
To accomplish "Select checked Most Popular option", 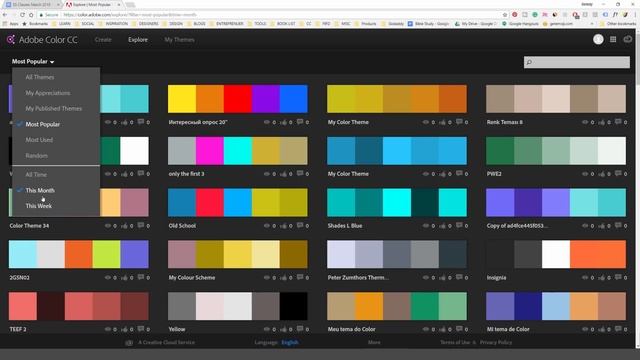I will pyautogui.click(x=42, y=124).
